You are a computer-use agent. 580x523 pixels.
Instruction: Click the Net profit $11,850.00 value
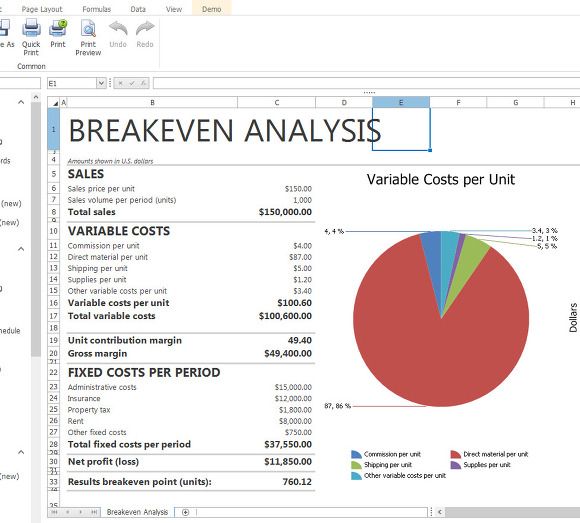click(288, 462)
